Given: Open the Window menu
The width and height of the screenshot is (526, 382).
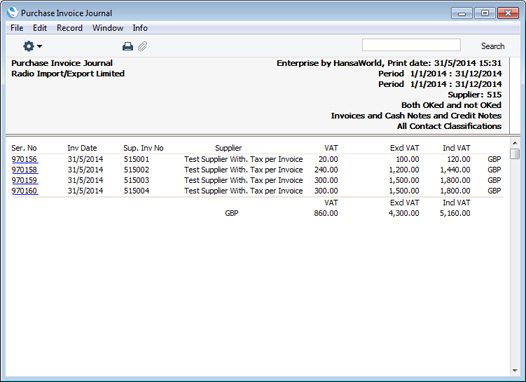Looking at the screenshot, I should (108, 28).
